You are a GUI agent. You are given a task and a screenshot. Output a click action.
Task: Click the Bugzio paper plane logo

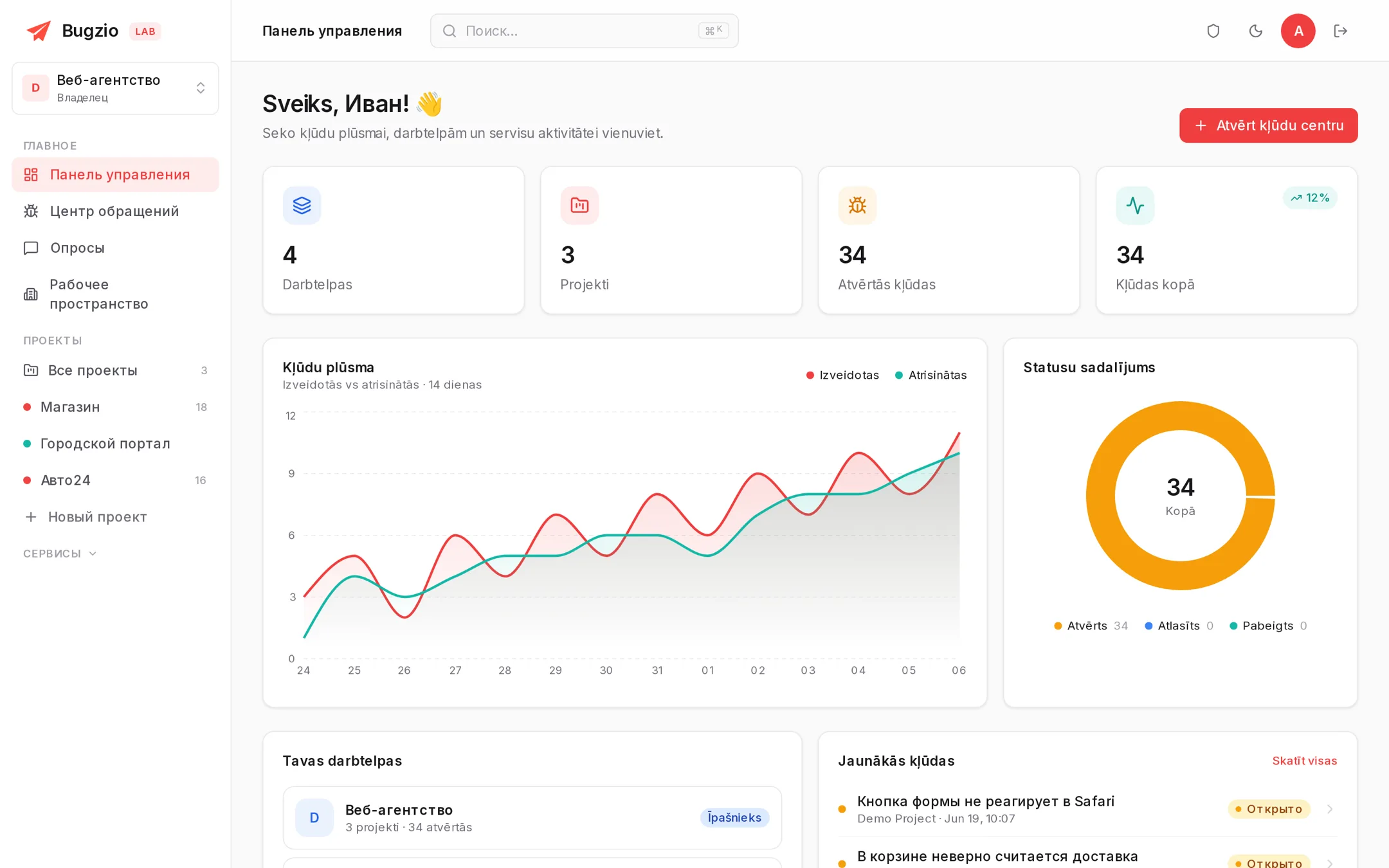tap(38, 31)
